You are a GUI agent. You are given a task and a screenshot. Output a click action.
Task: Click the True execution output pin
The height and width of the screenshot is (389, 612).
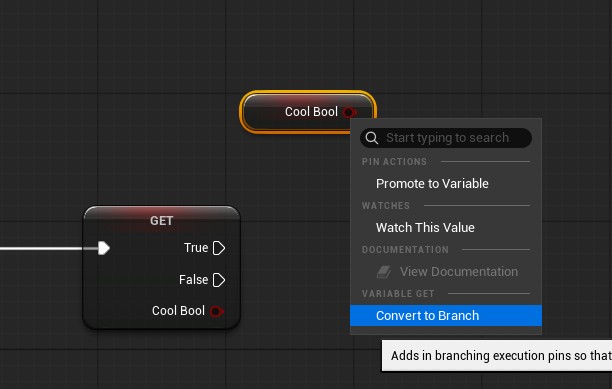(x=219, y=248)
